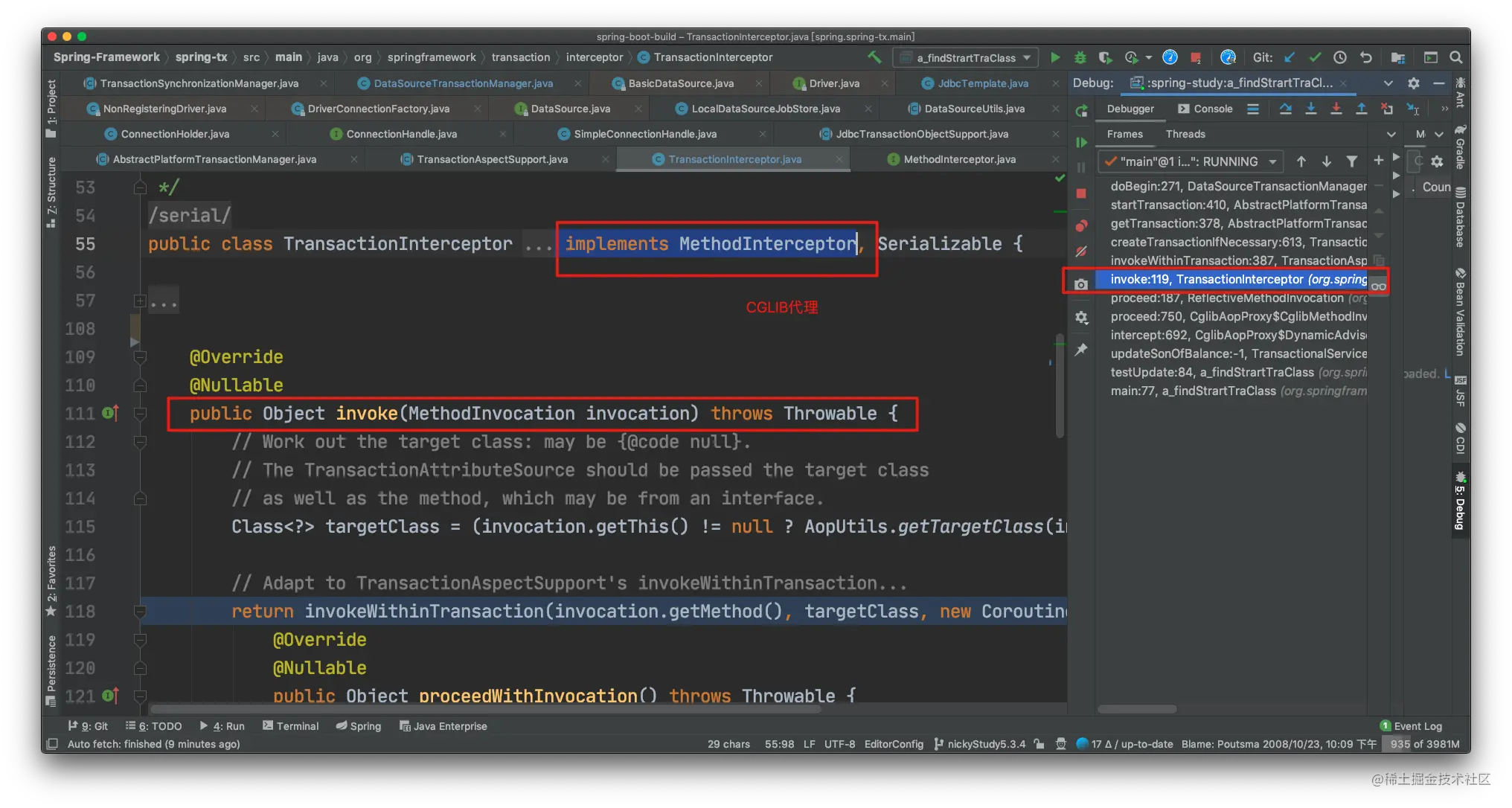This screenshot has height=808, width=1512.
Task: Resume program in the debug sidebar
Action: point(1081,142)
